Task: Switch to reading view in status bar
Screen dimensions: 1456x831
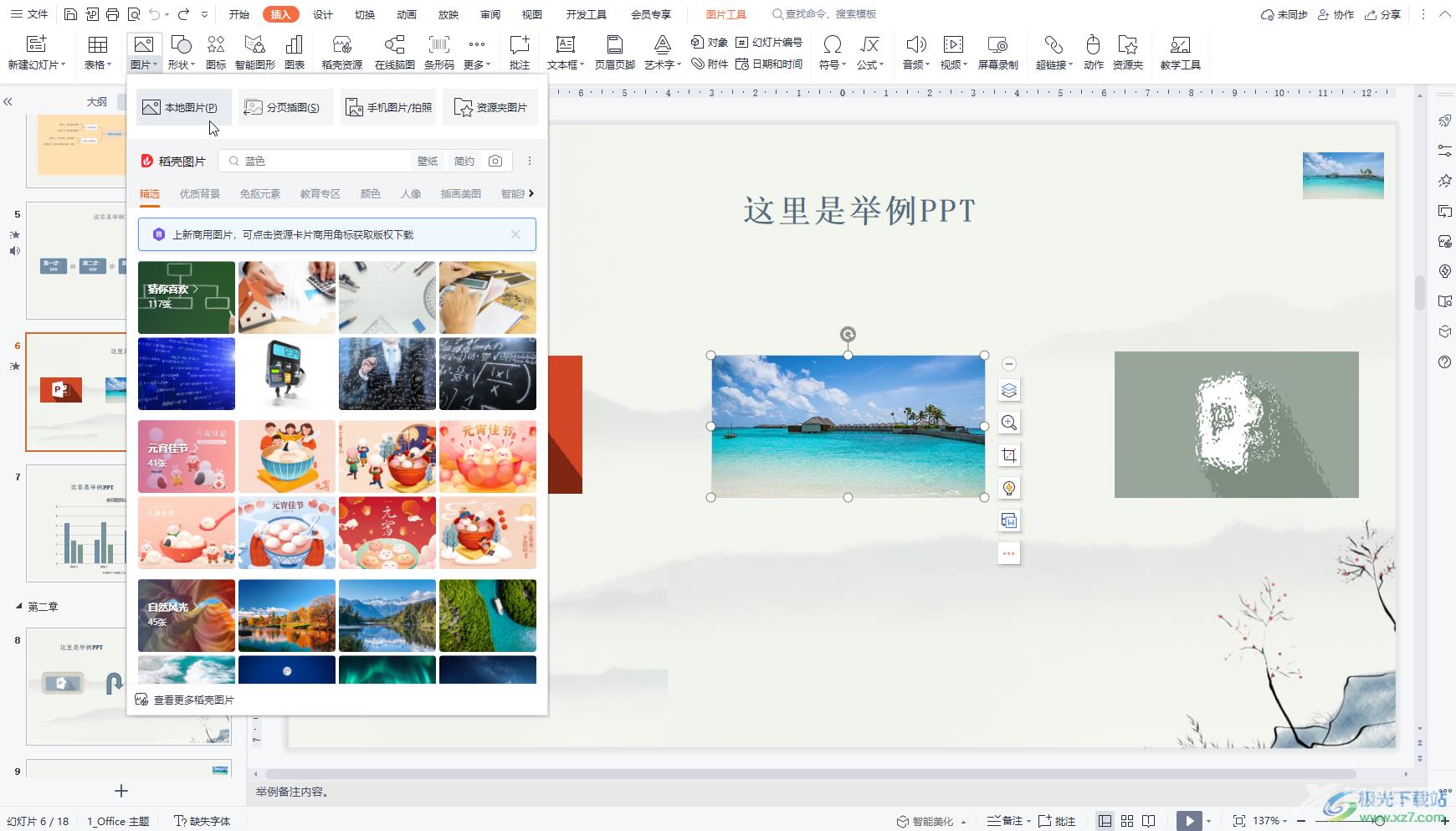Action: click(1149, 821)
